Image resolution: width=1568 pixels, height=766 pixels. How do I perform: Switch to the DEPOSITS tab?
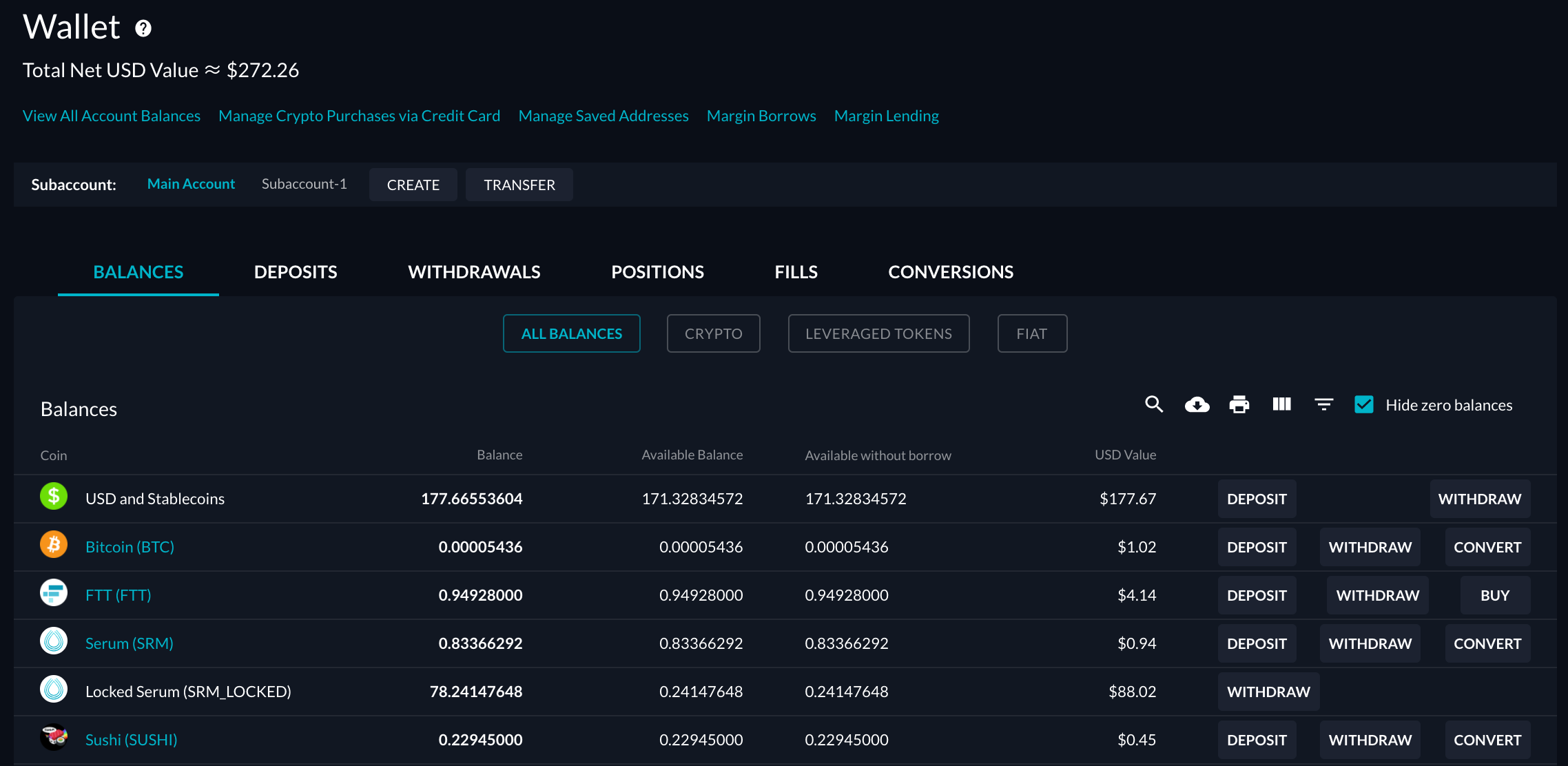pos(296,271)
